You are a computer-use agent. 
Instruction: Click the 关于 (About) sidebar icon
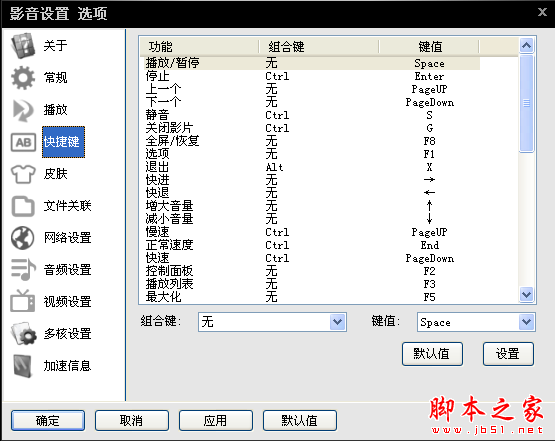[x=23, y=46]
